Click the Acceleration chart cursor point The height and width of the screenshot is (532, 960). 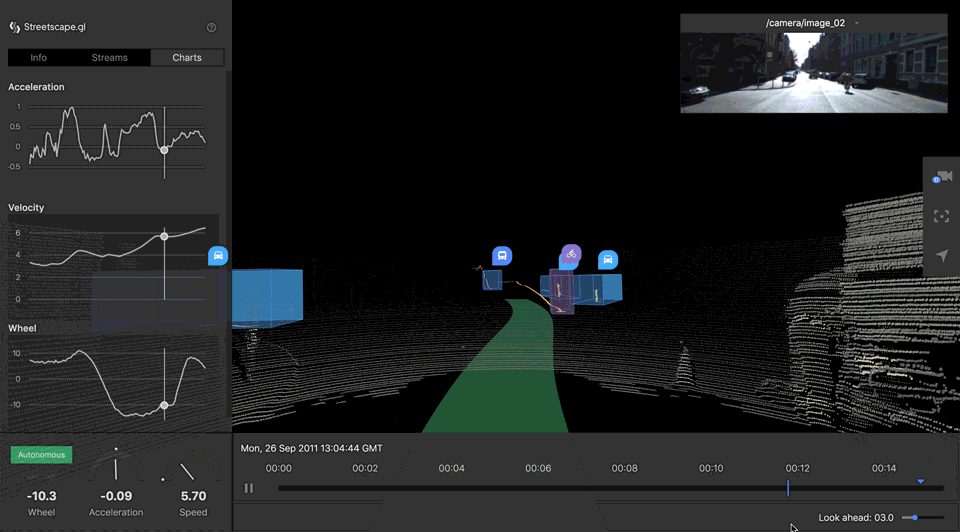[x=164, y=150]
